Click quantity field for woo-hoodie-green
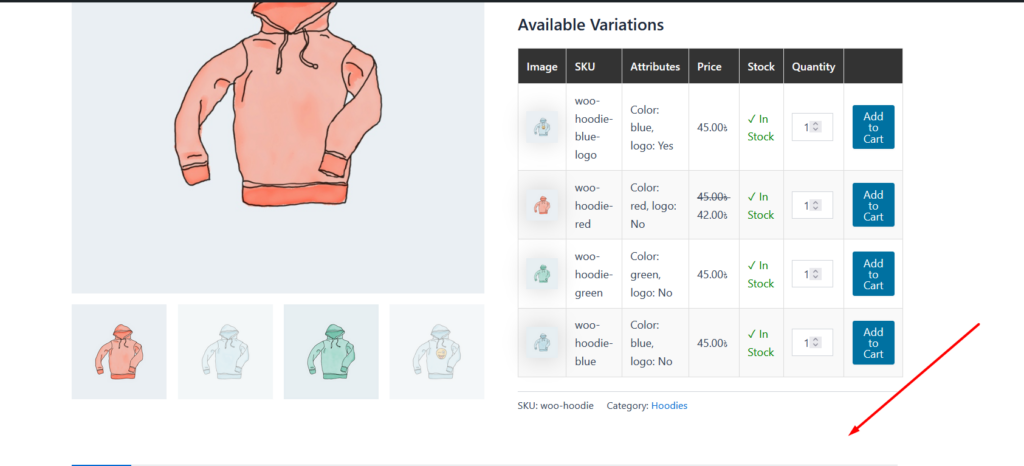The height and width of the screenshot is (466, 1024). pyautogui.click(x=806, y=274)
